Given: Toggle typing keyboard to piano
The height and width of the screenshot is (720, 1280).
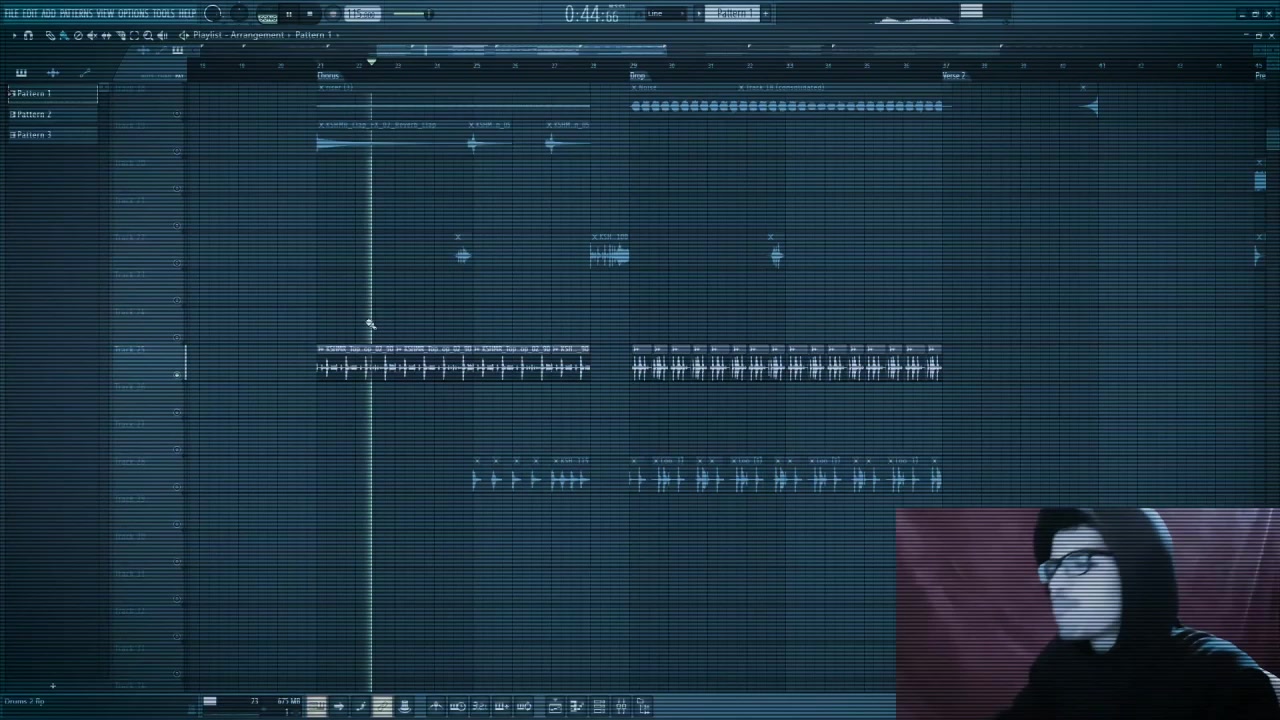Looking at the screenshot, I should click(x=317, y=706).
